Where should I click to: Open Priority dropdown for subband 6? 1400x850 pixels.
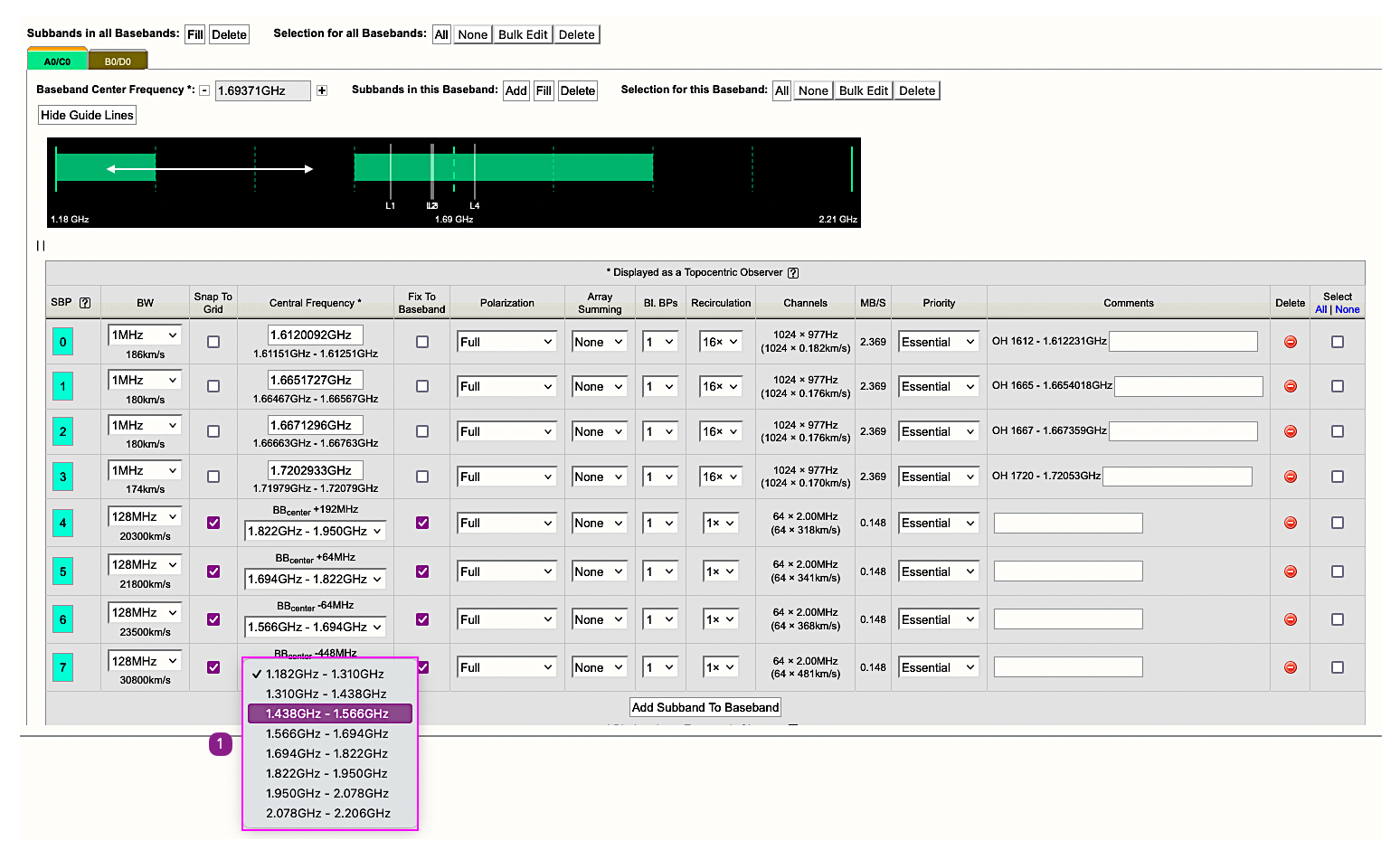pyautogui.click(x=938, y=619)
